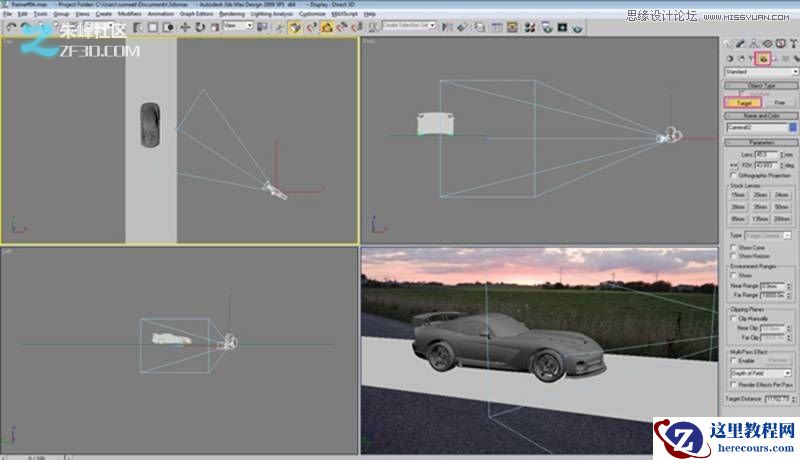Open the Modifiers menu
800x460 pixels.
[x=130, y=14]
